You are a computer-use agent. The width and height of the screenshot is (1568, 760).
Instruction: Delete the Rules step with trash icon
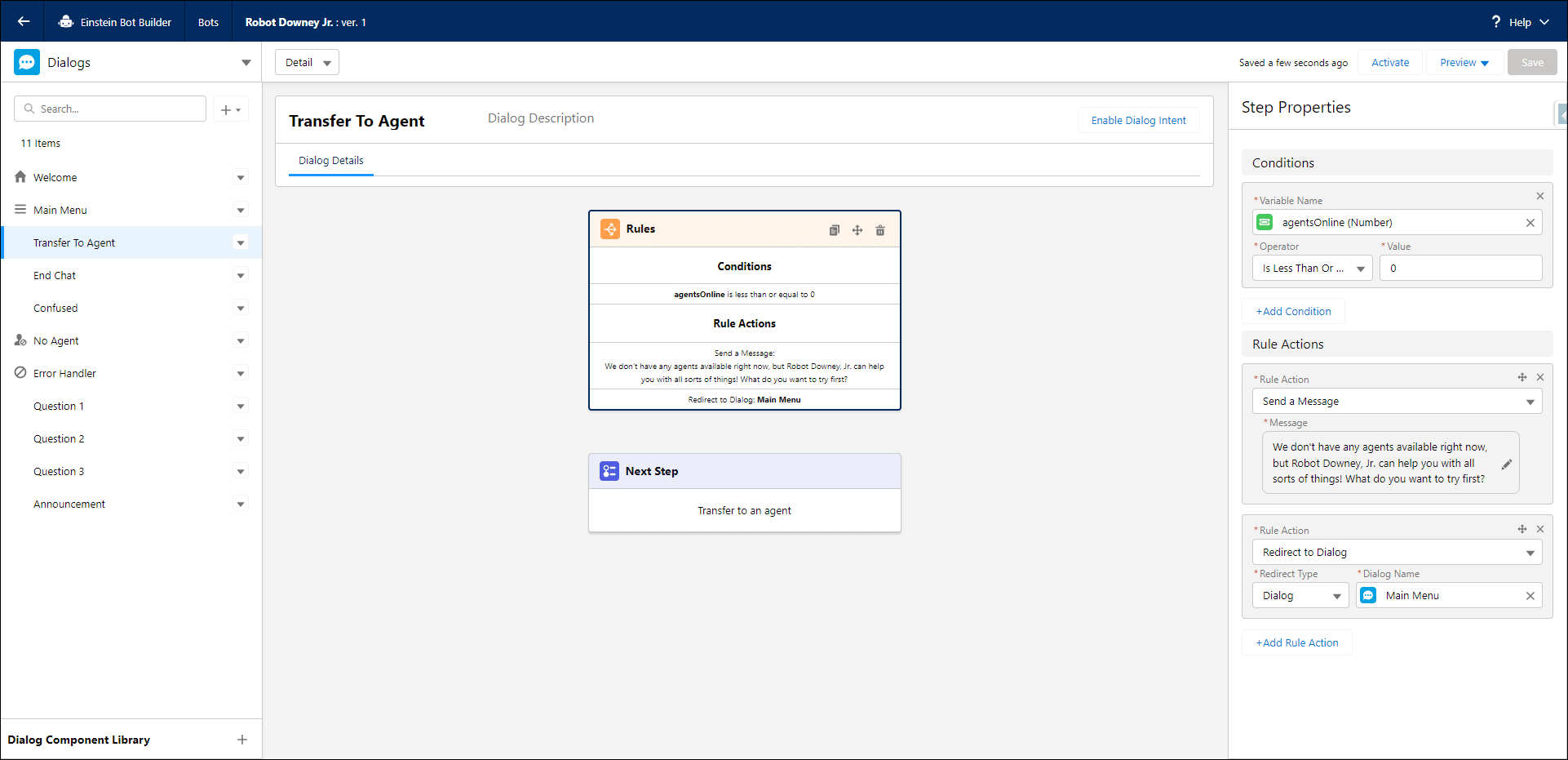880,230
